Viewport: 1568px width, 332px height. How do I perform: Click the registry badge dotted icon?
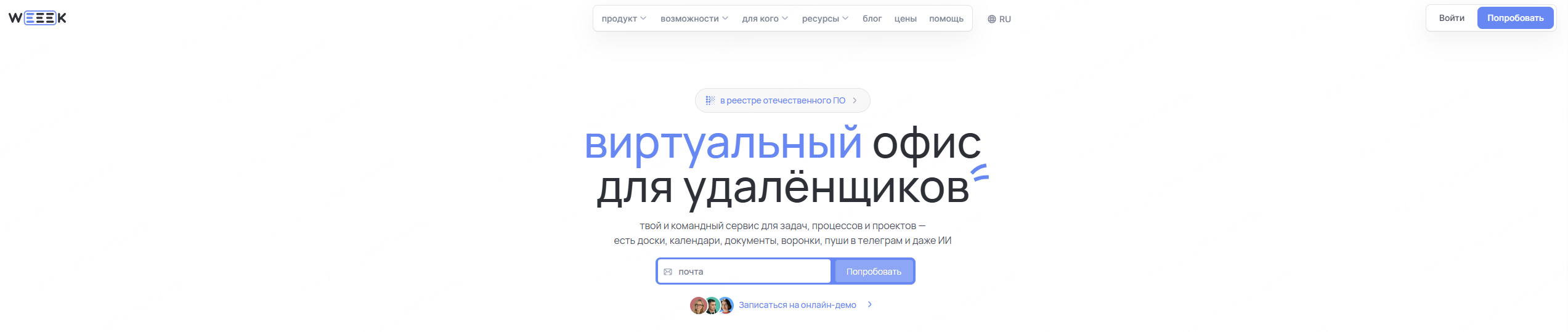tap(710, 100)
